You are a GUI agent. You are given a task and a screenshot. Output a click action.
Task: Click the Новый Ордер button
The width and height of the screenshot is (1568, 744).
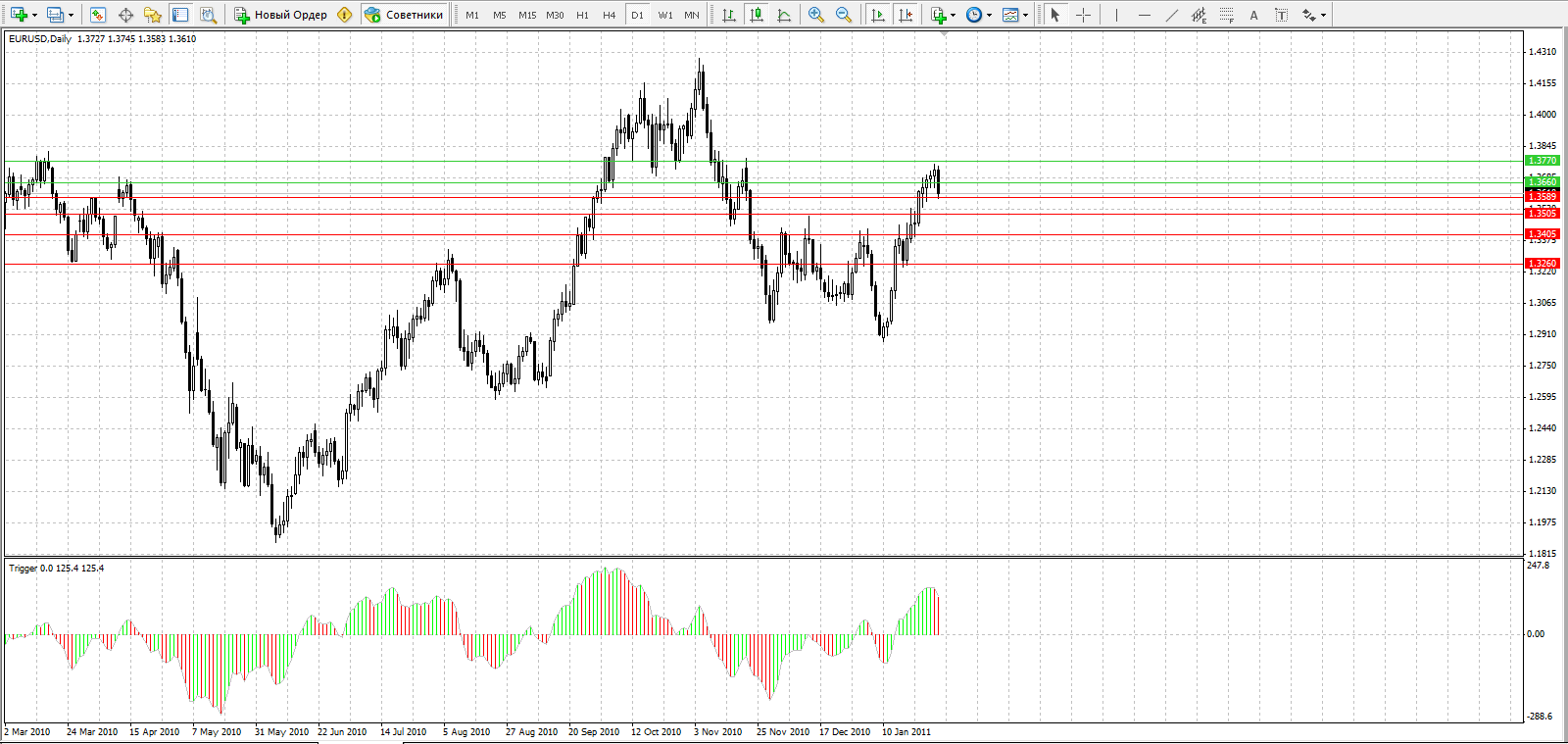click(280, 15)
